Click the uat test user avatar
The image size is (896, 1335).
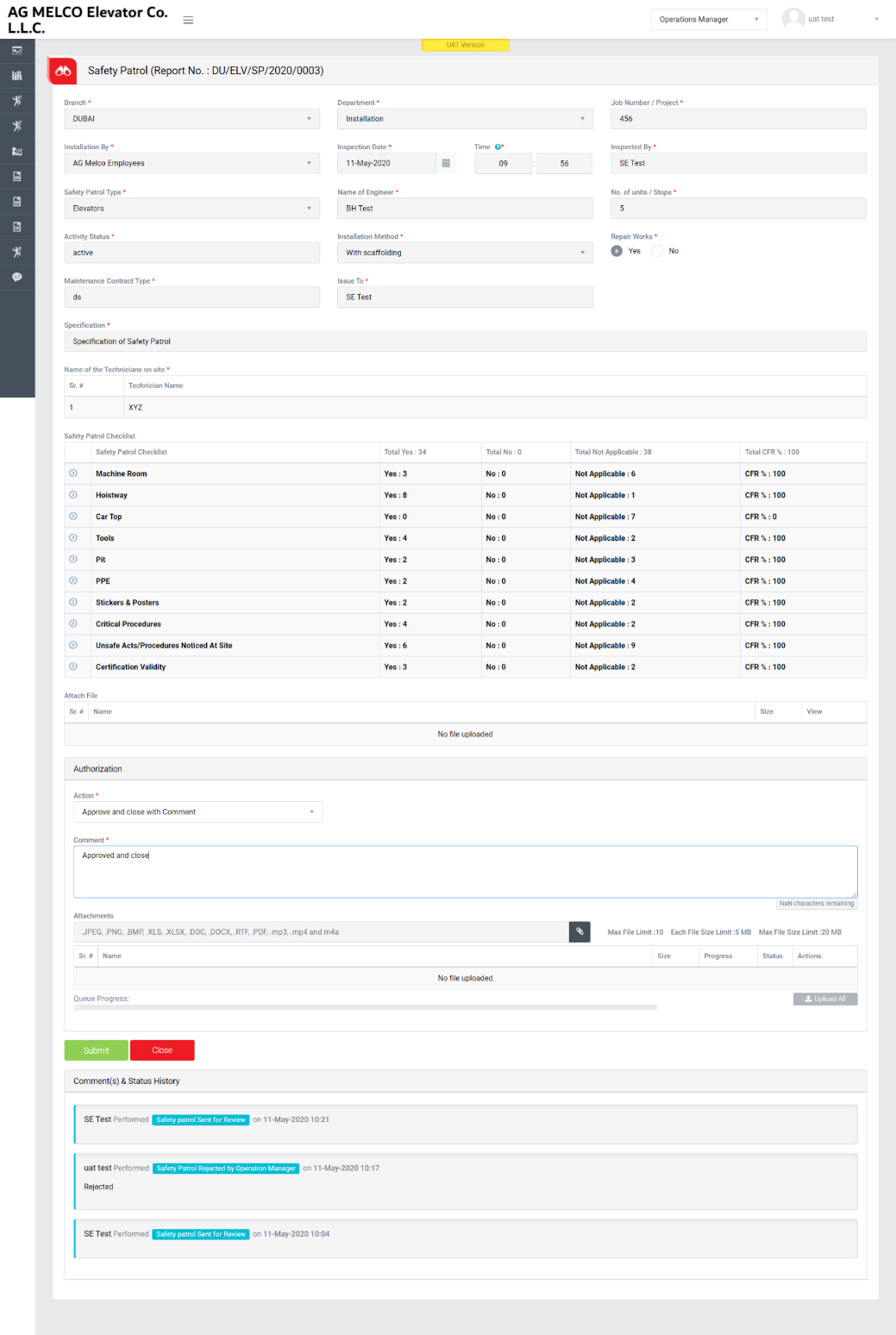(793, 19)
